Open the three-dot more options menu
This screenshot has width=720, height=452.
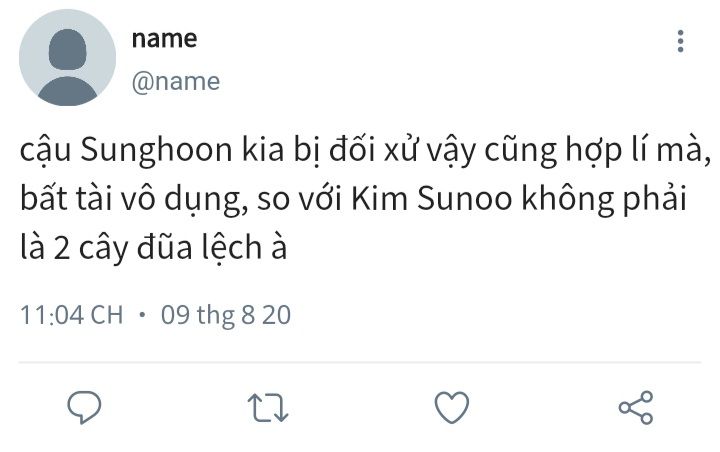pyautogui.click(x=681, y=41)
